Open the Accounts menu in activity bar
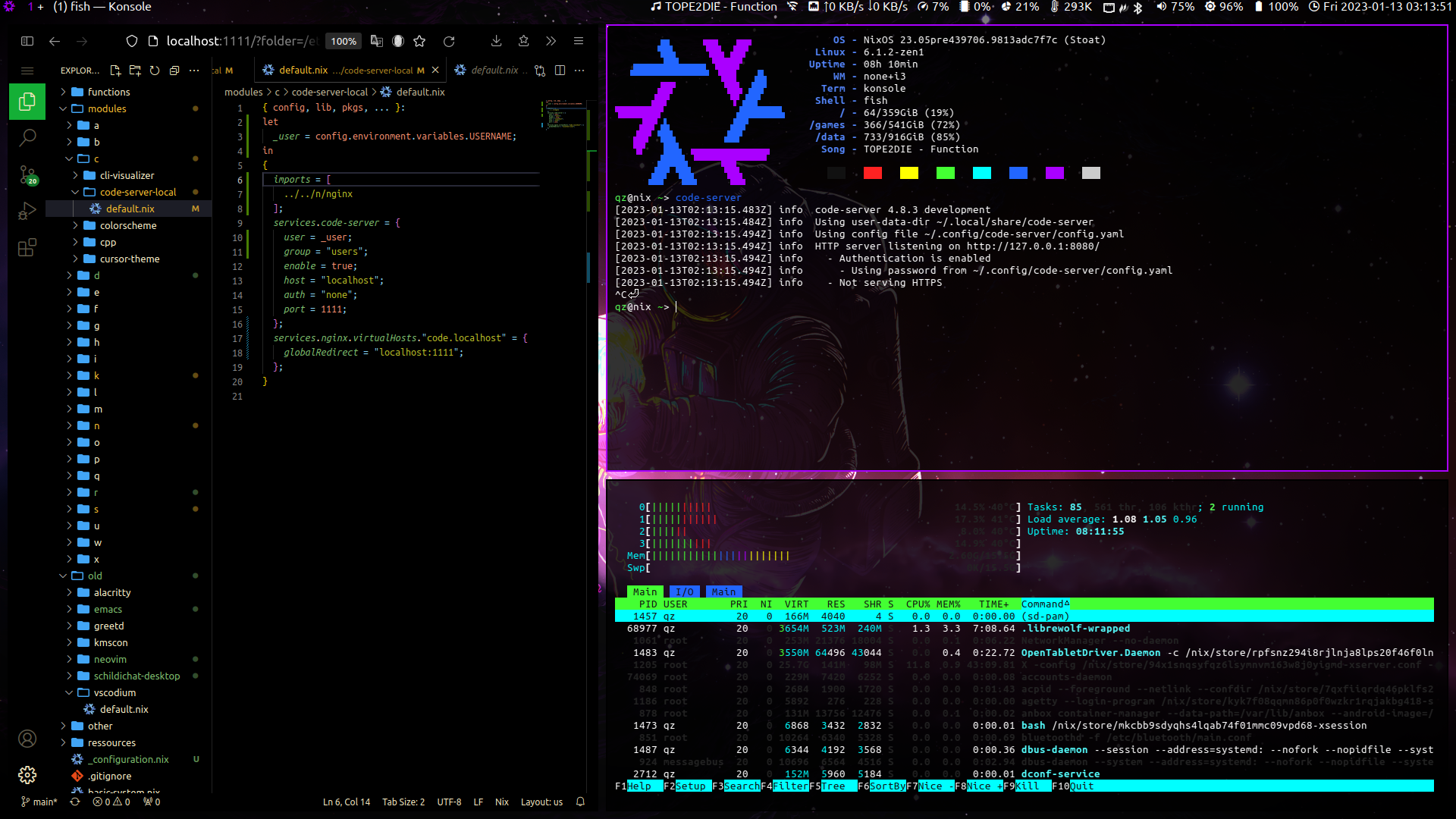Viewport: 1456px width, 819px height. click(27, 739)
